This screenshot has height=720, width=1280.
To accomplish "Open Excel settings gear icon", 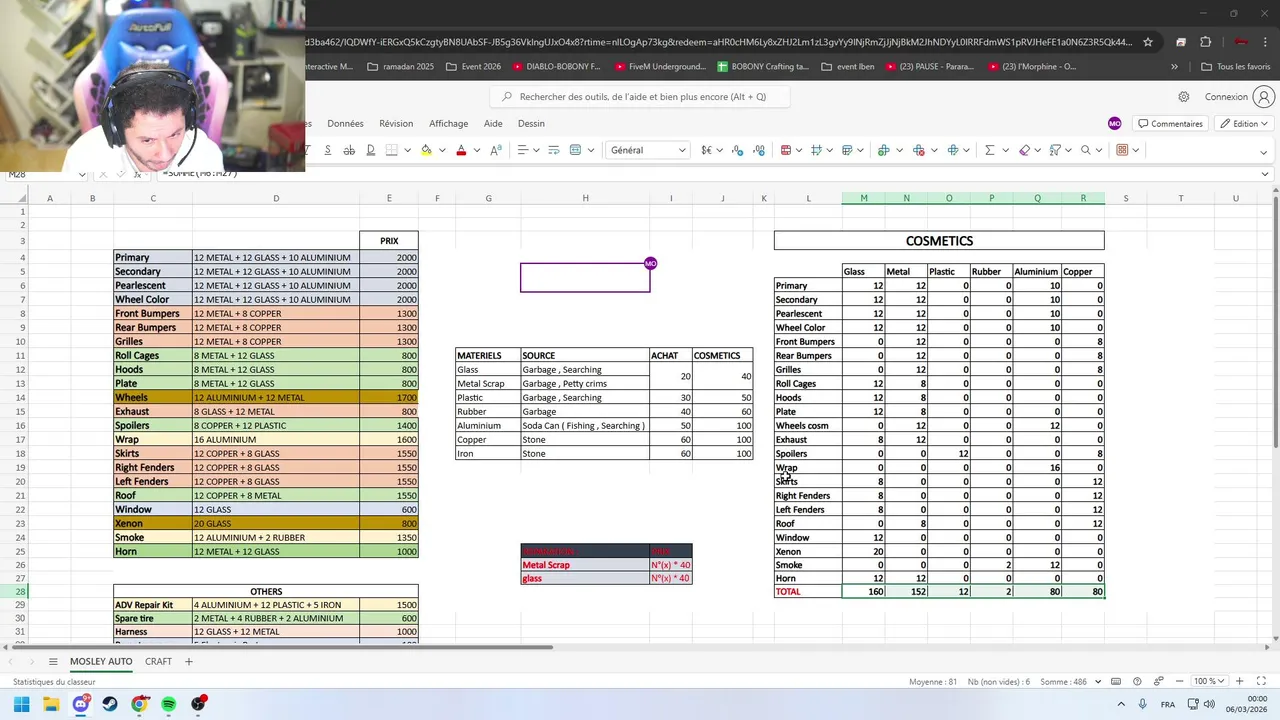I will 1184,97.
